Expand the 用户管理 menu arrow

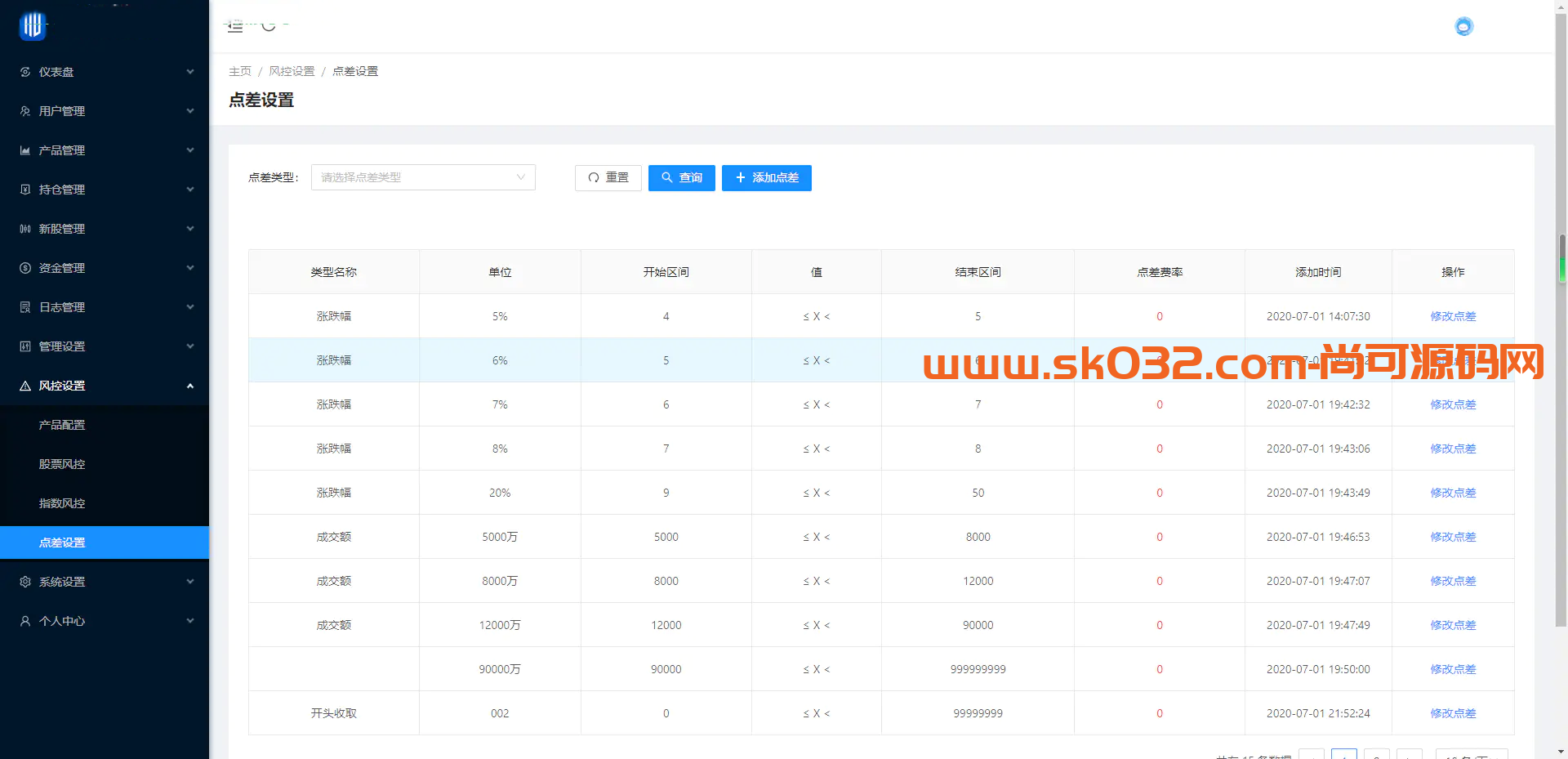coord(190,111)
